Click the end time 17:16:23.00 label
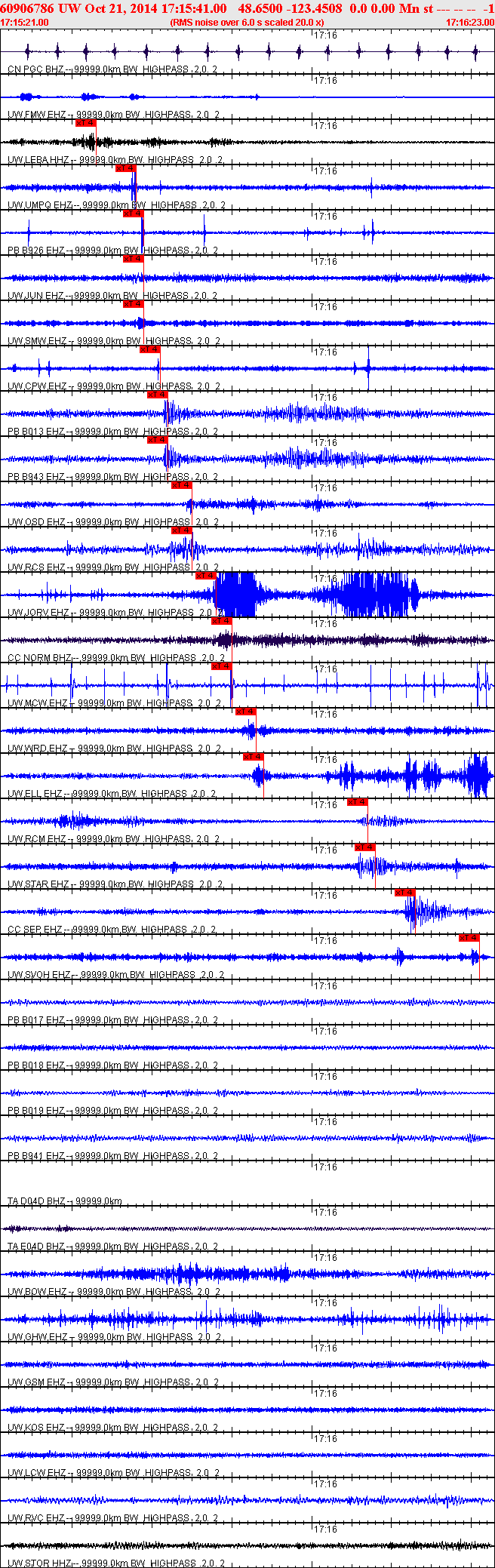The height and width of the screenshot is (1568, 495). pos(470,23)
